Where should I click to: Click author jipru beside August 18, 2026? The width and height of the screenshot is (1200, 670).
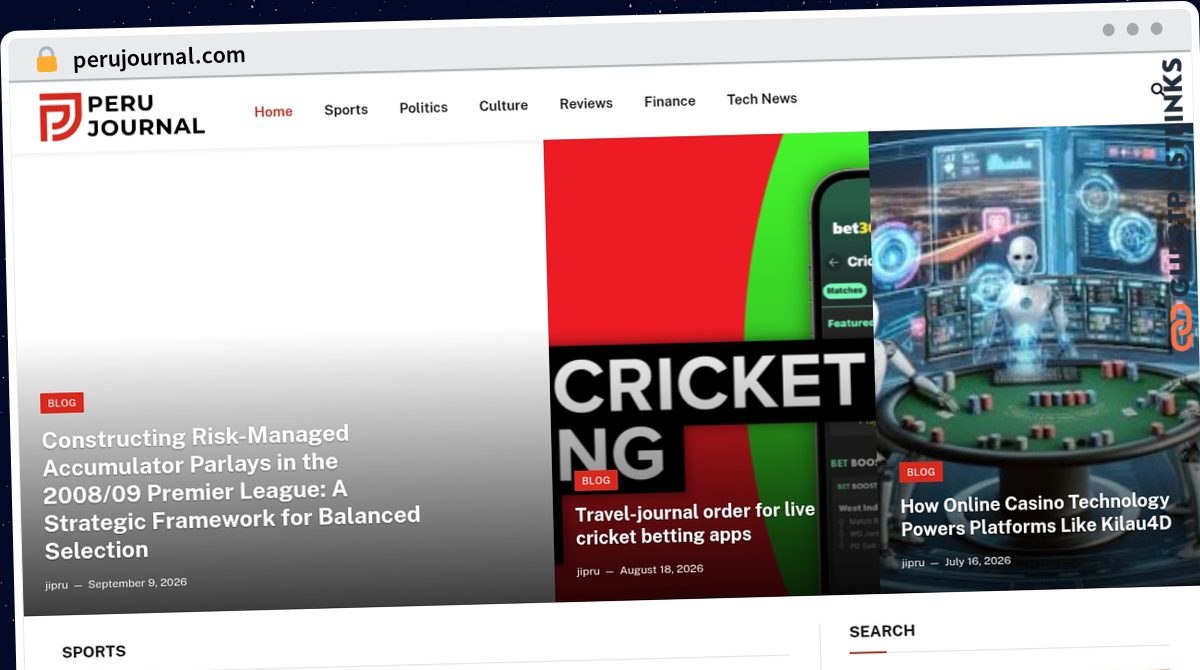(588, 572)
